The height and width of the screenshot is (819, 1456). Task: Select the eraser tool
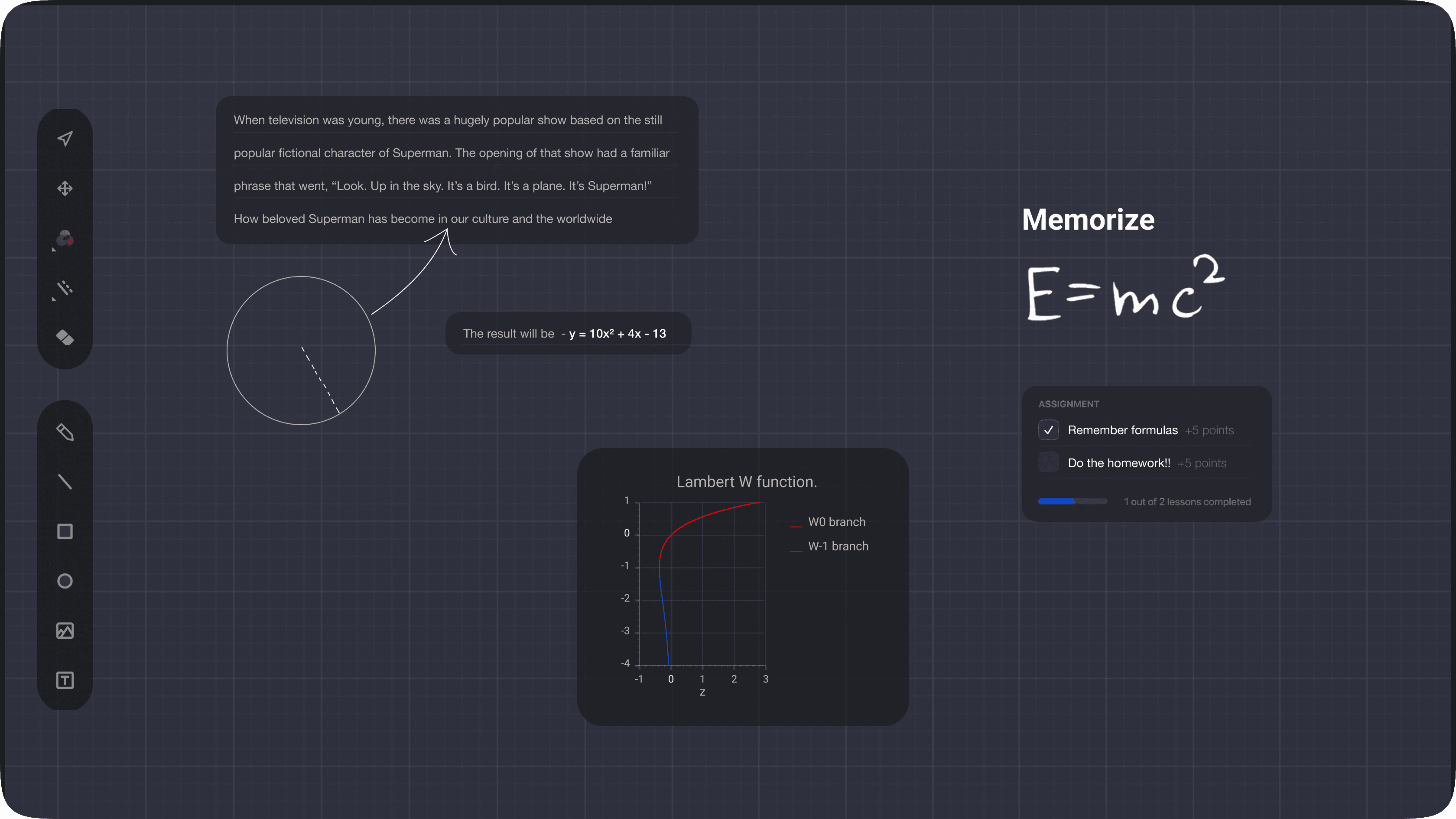tap(65, 338)
